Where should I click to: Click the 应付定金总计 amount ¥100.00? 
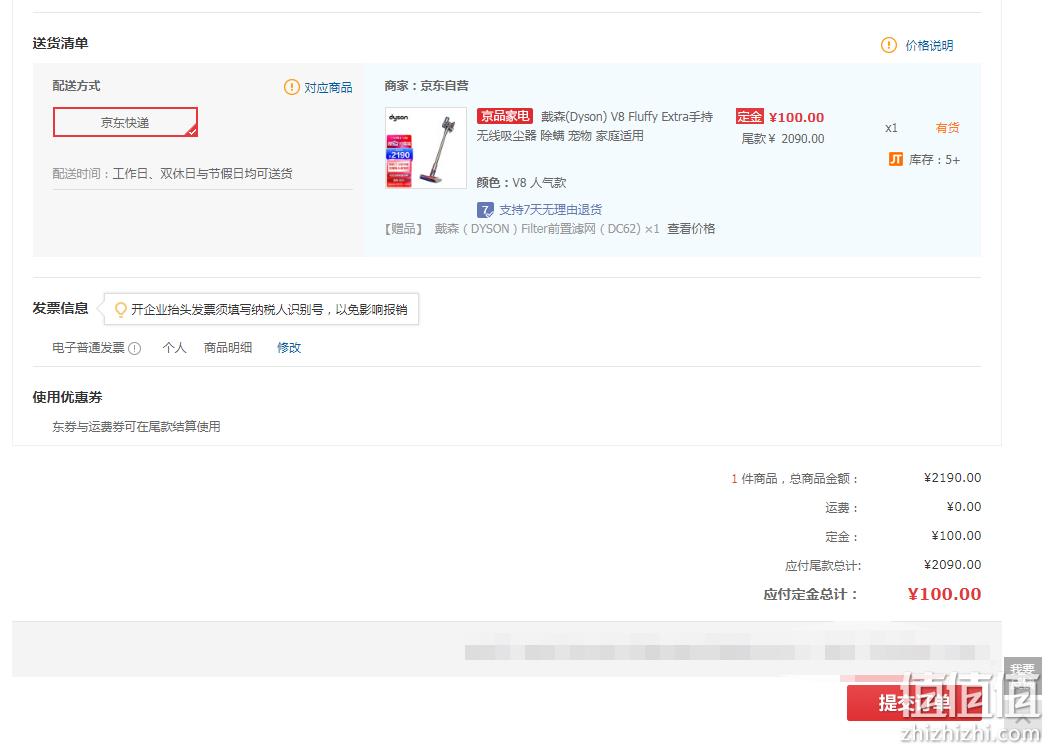[944, 594]
